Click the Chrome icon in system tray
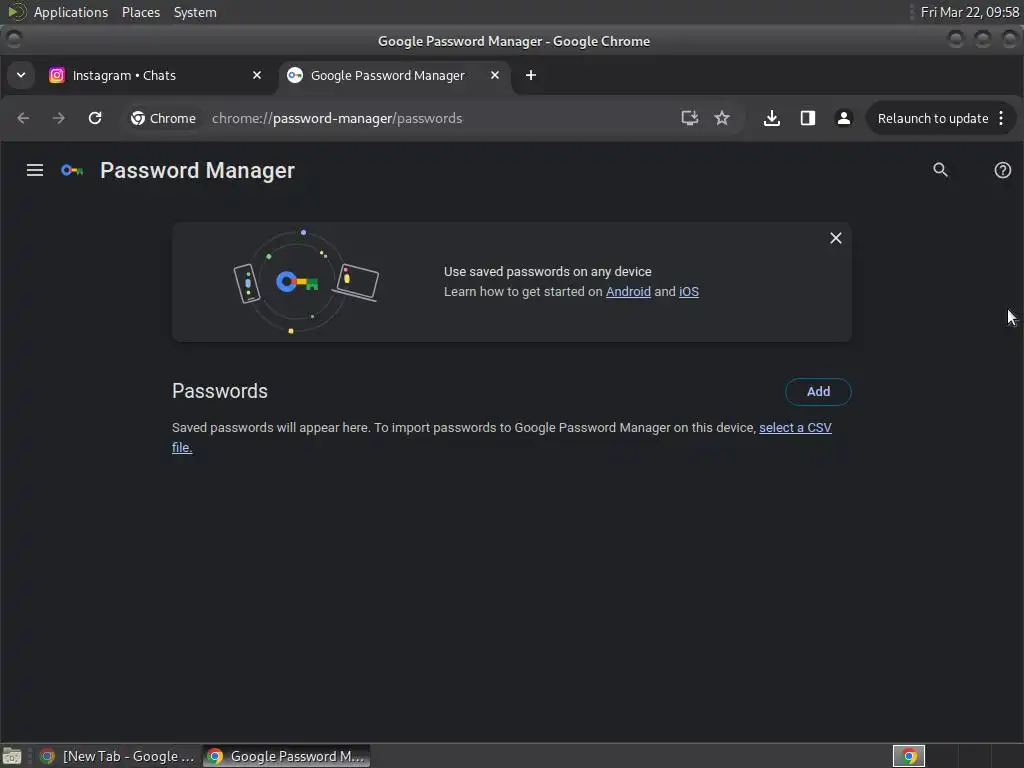This screenshot has width=1024, height=768. [x=908, y=756]
